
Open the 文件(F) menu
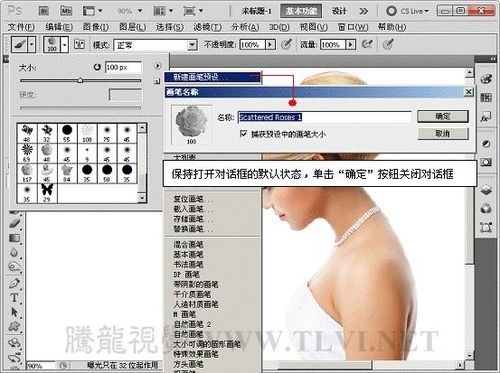[21, 27]
